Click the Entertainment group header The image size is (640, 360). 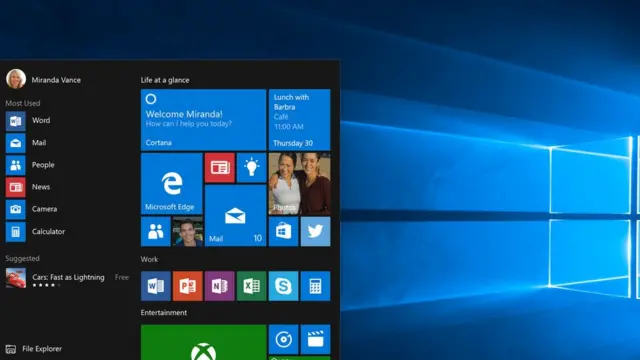coord(164,313)
